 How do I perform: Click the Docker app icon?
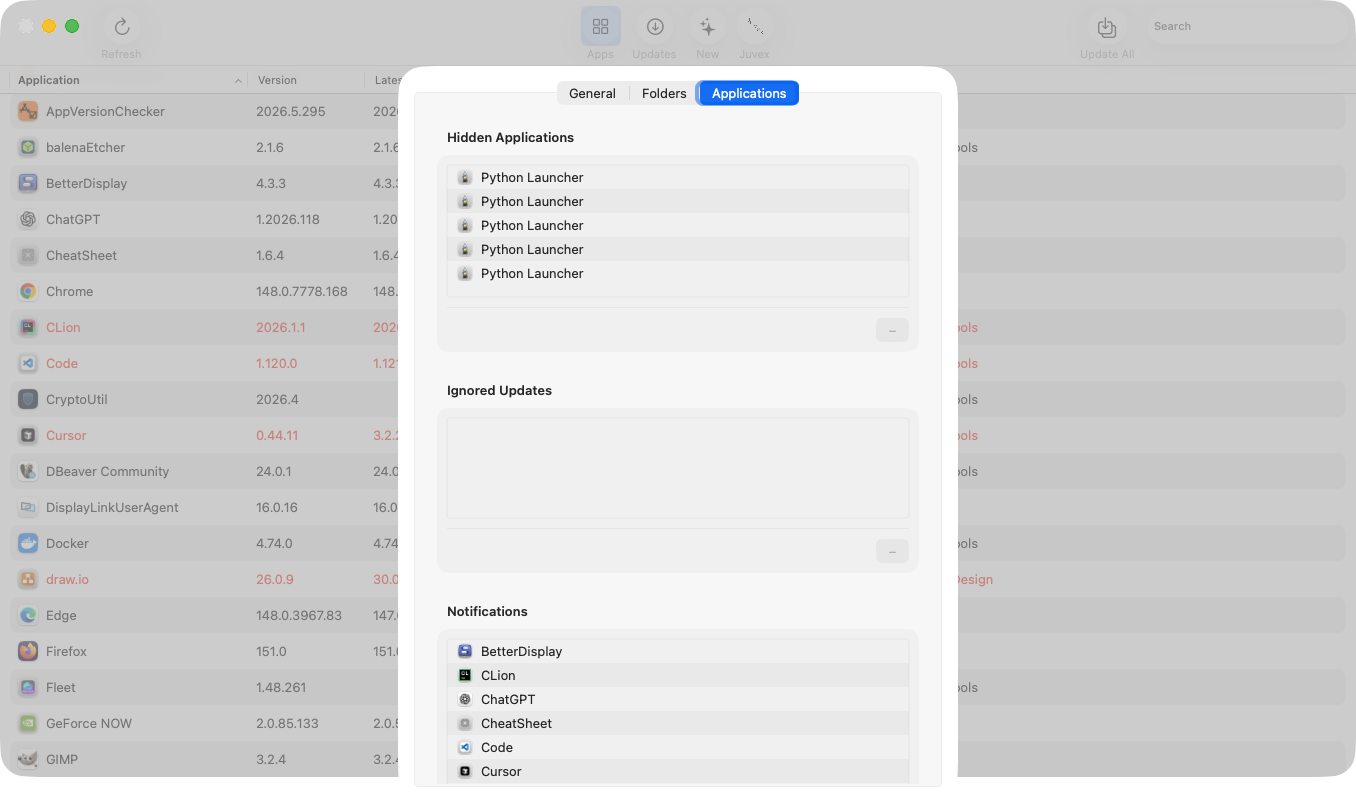[x=28, y=543]
